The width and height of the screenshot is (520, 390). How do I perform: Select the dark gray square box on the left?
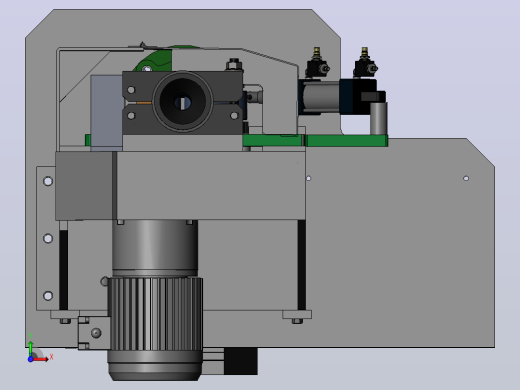point(84,186)
